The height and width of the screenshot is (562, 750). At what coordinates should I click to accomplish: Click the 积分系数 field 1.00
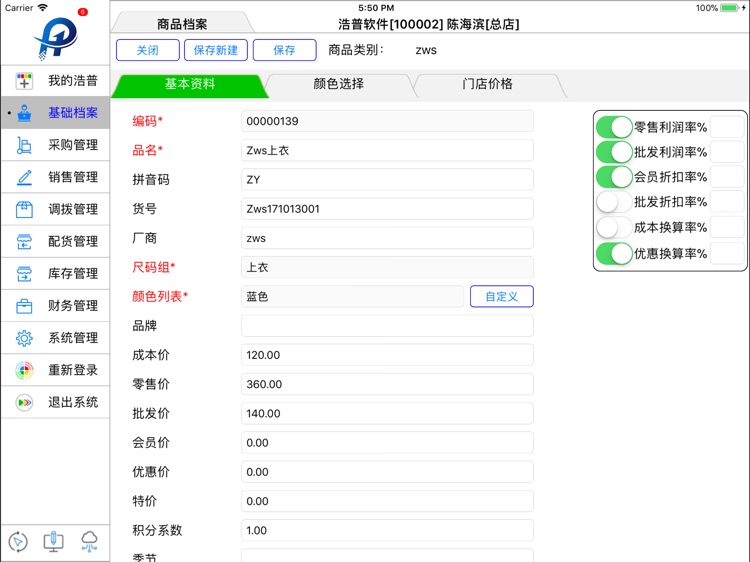[x=387, y=530]
